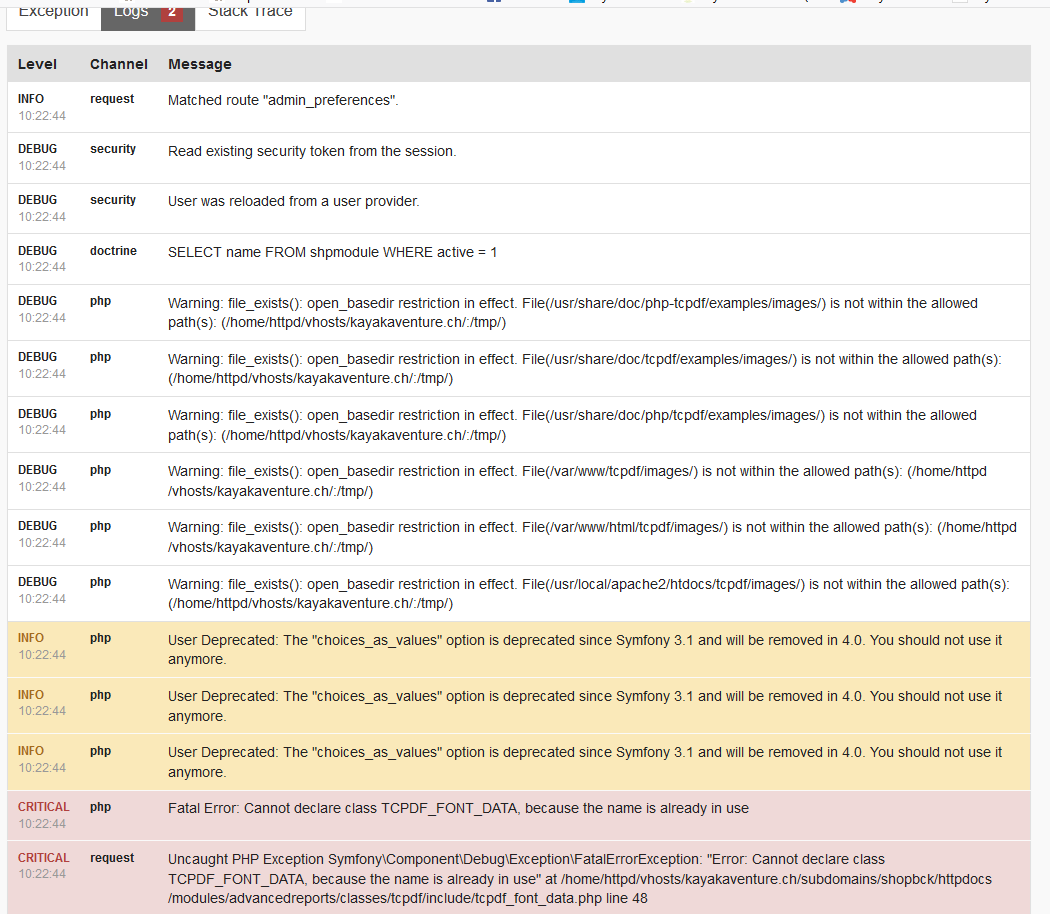Click the doctrine channel label
Image resolution: width=1050 pixels, height=914 pixels.
[x=113, y=251]
